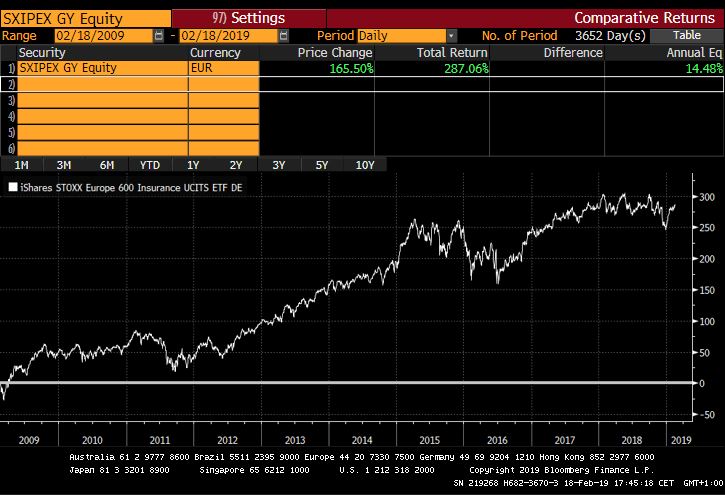Select the 1M range tab
725x495 pixels.
click(x=21, y=165)
